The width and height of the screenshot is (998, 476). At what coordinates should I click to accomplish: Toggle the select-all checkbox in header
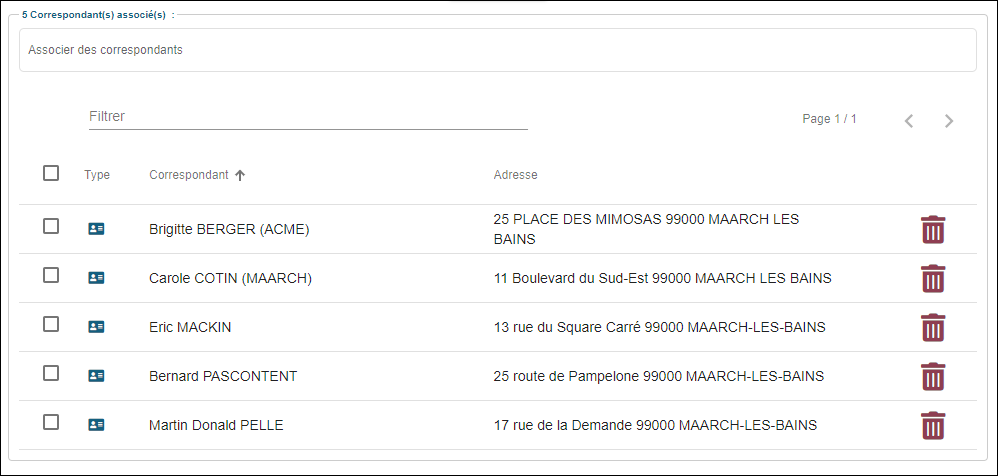pyautogui.click(x=51, y=173)
